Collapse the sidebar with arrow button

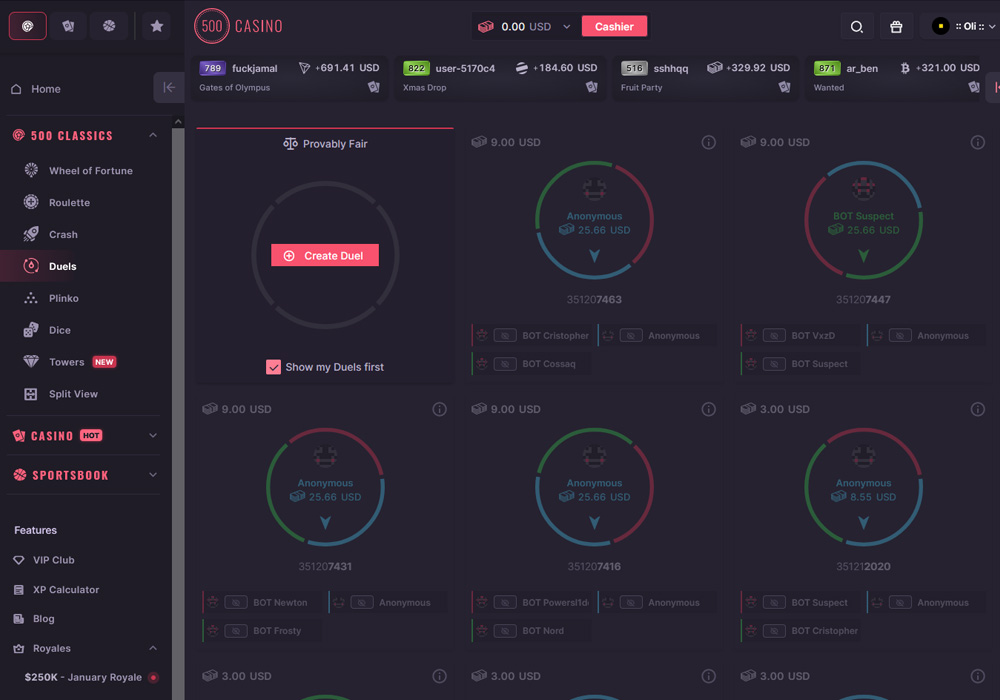[x=169, y=87]
